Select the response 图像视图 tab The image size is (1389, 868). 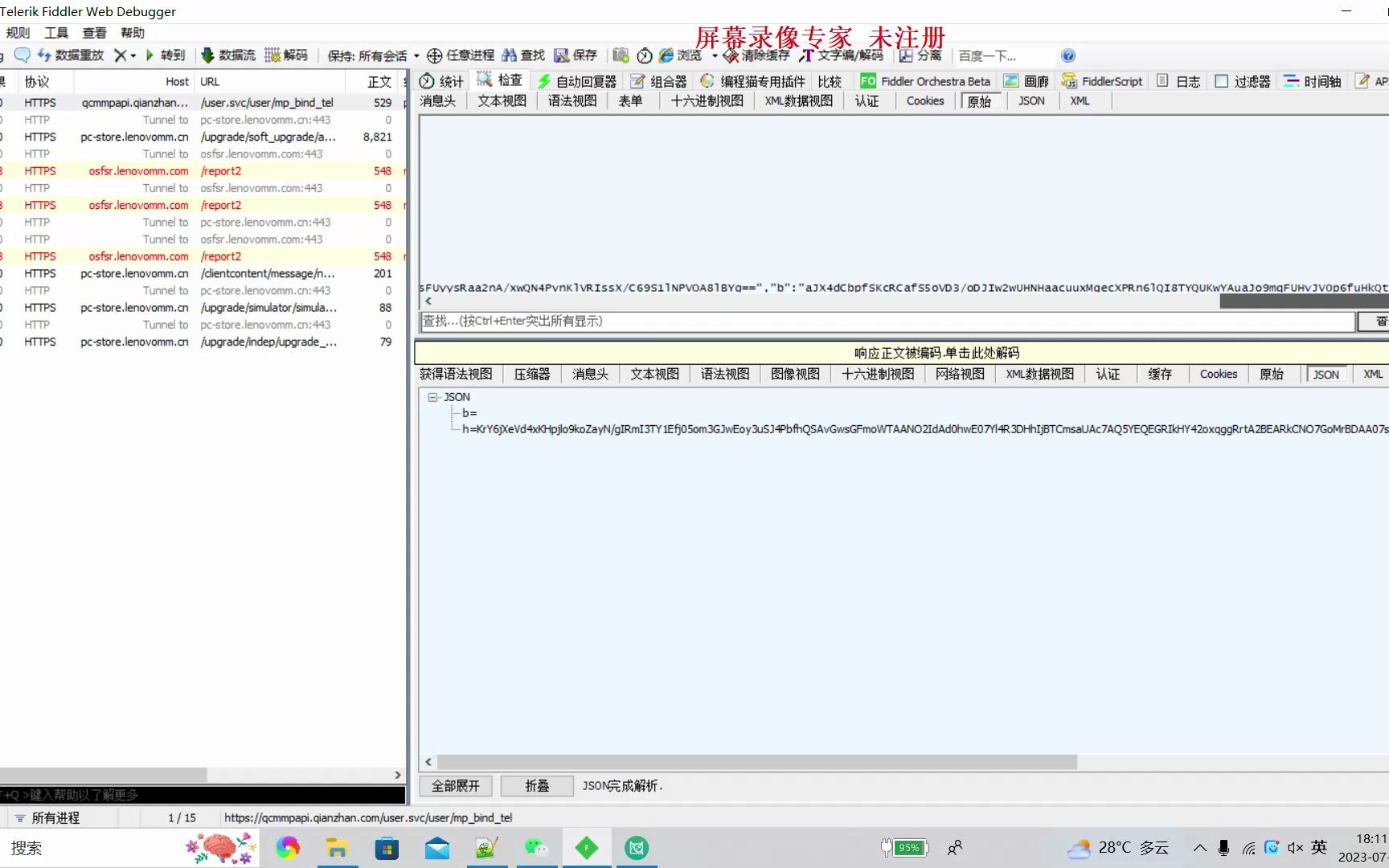[x=795, y=374]
